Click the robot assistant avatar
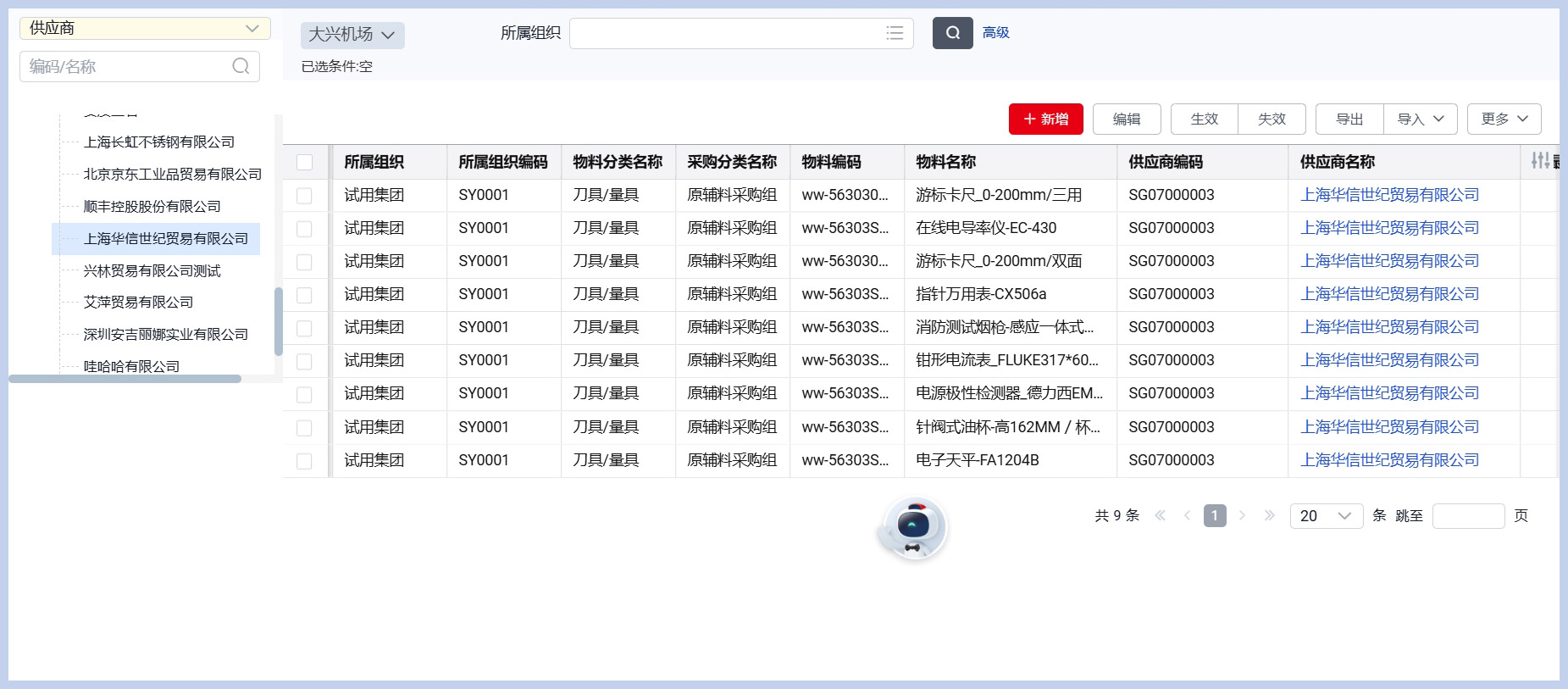This screenshot has height=689, width=1568. (x=912, y=527)
